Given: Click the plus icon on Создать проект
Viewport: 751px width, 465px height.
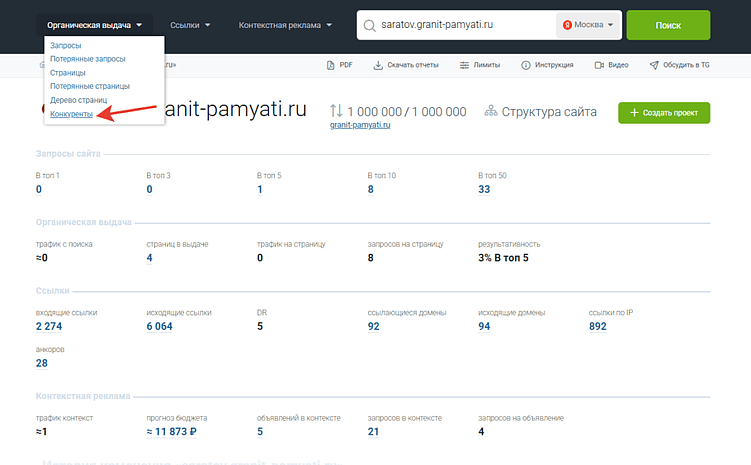Looking at the screenshot, I should click(x=634, y=113).
